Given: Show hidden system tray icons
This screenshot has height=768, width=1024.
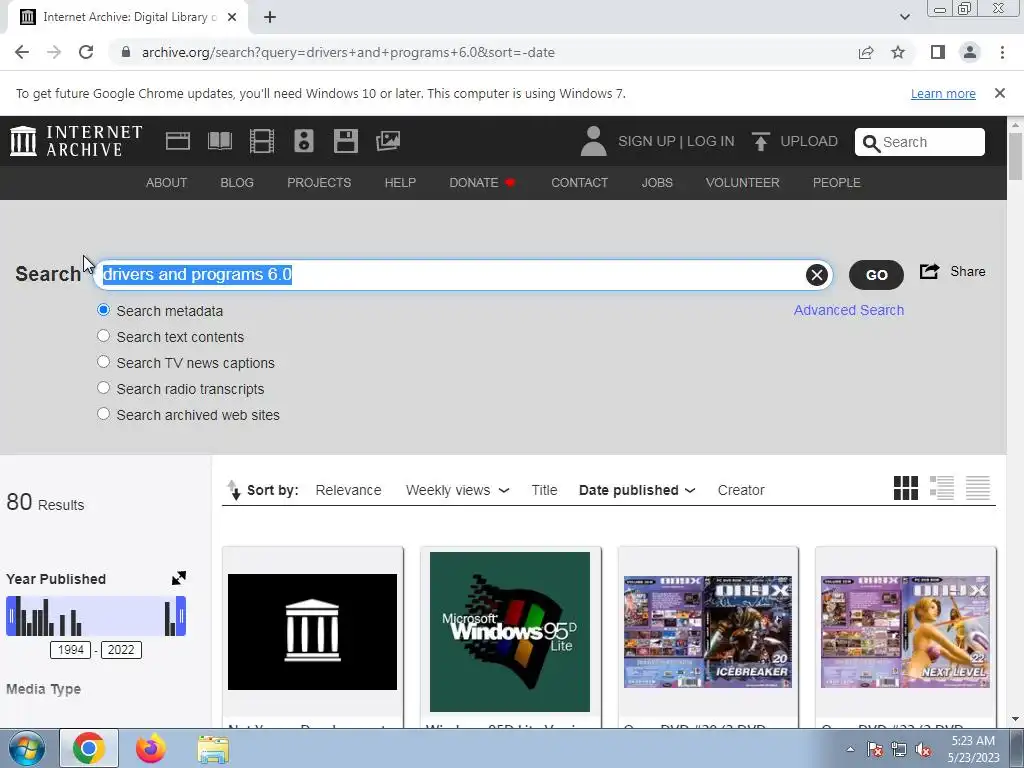Looking at the screenshot, I should tap(850, 750).
